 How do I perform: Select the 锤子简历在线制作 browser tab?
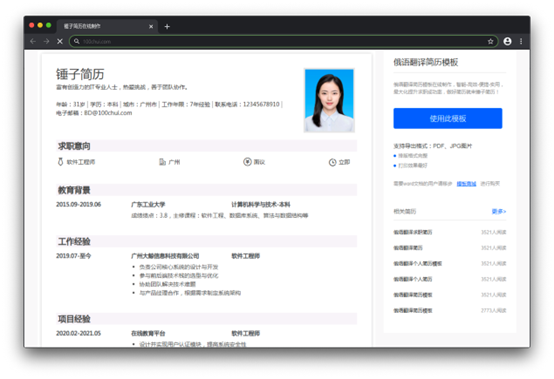pyautogui.click(x=106, y=26)
